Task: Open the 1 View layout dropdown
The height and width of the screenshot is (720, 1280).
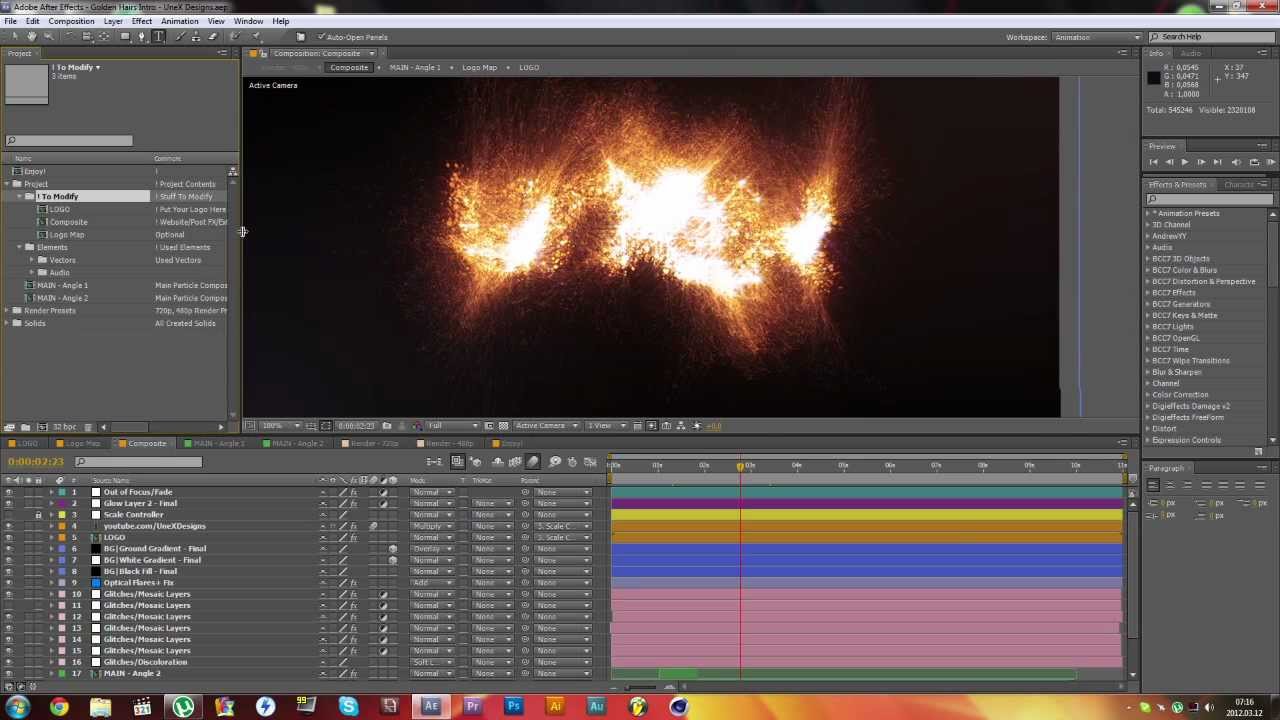Action: click(x=607, y=426)
